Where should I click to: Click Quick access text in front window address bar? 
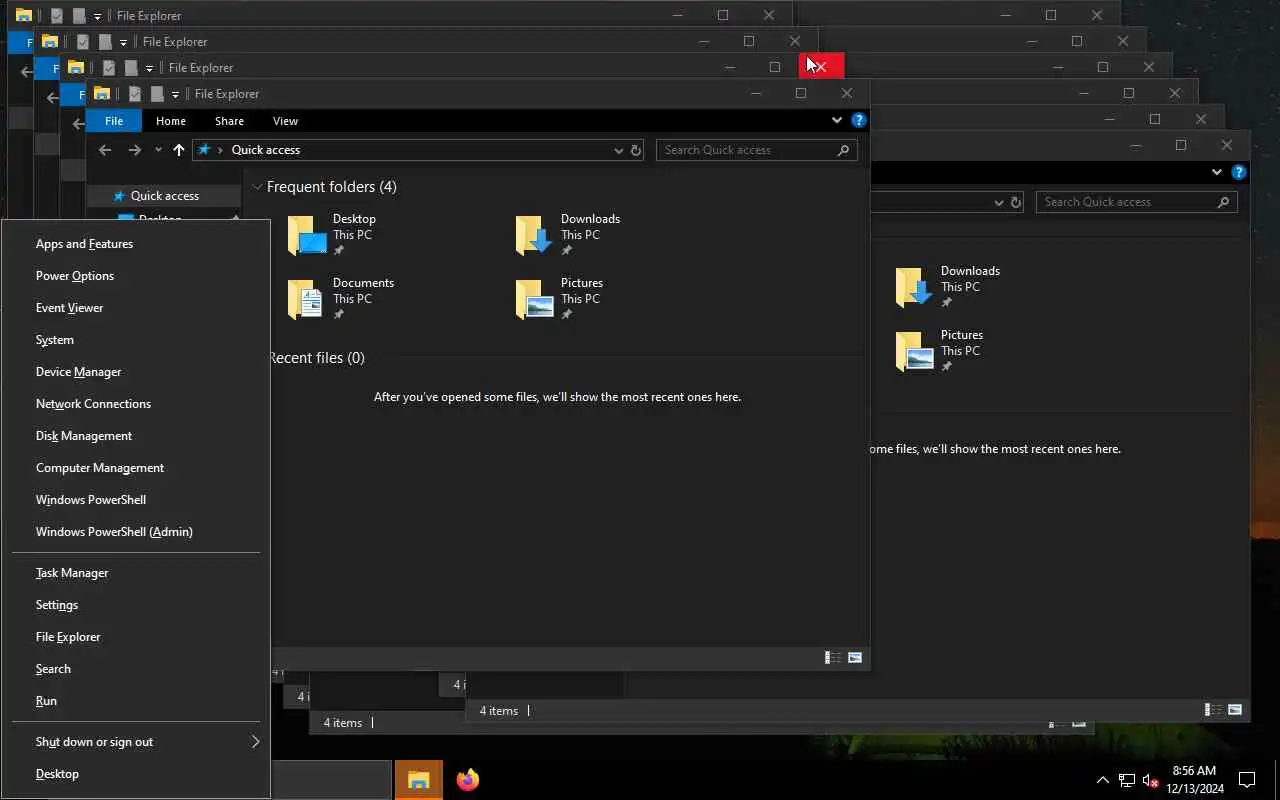tap(266, 150)
